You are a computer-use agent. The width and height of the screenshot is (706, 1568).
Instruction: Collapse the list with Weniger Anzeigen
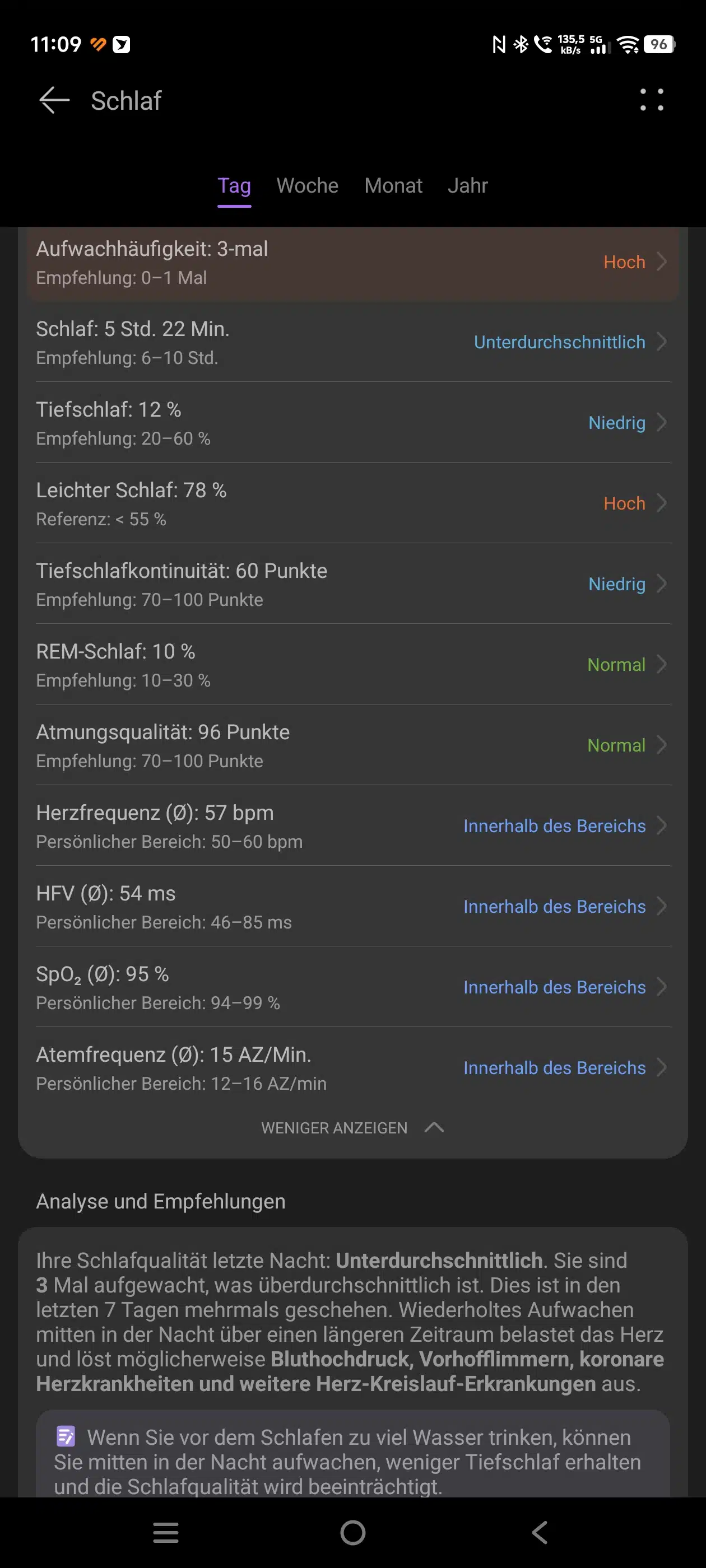click(x=352, y=1128)
